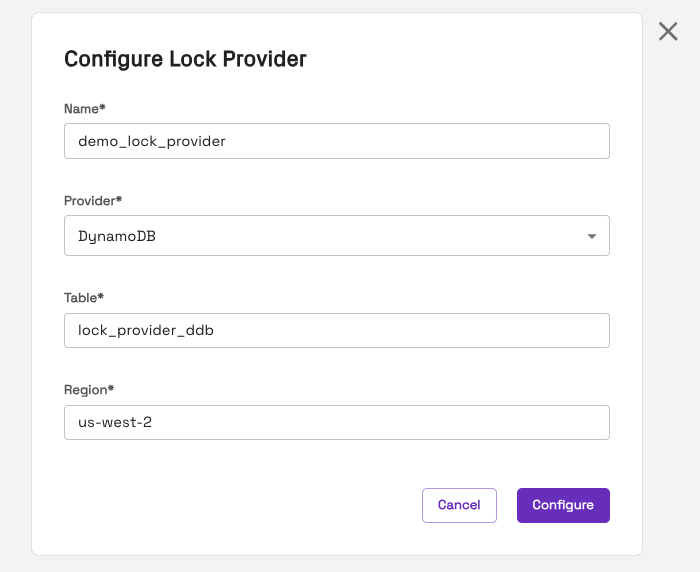Click the purple Configure button
The image size is (700, 572).
(x=563, y=505)
